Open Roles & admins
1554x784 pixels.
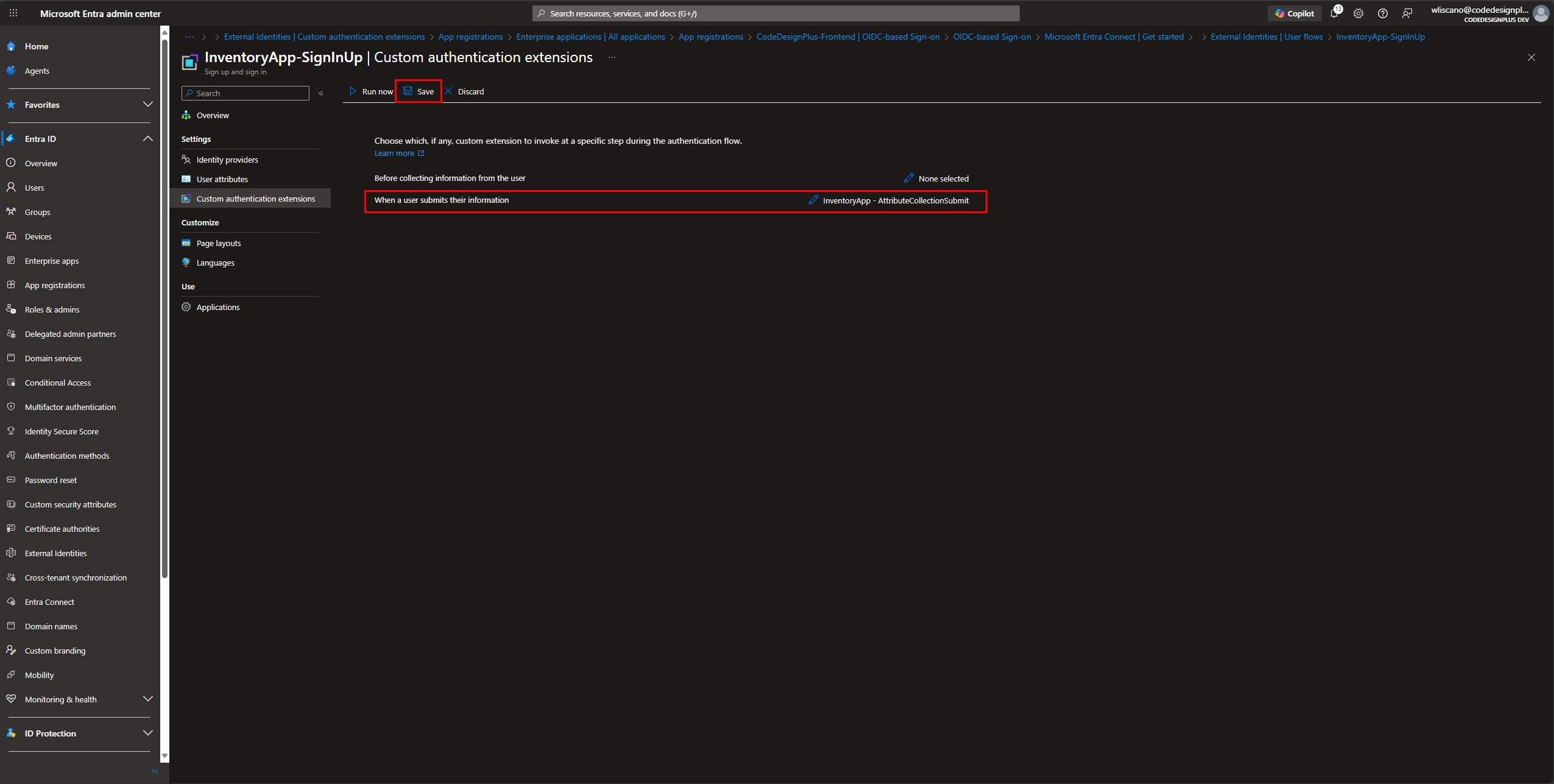tap(52, 309)
